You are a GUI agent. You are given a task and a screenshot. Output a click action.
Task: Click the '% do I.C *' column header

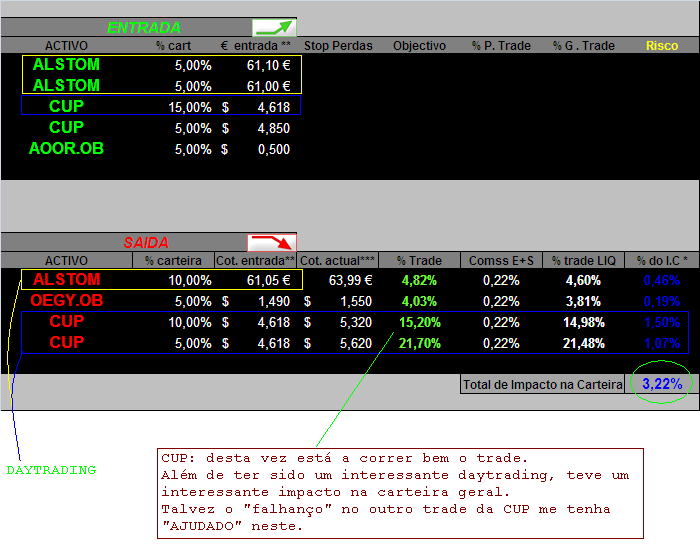tap(662, 260)
